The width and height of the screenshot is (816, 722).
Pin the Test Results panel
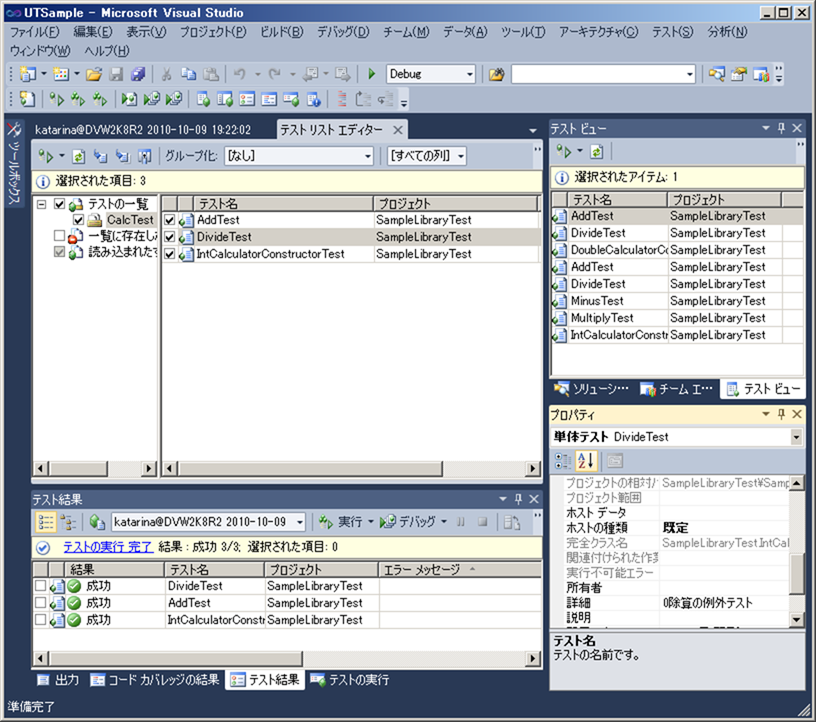(x=518, y=499)
